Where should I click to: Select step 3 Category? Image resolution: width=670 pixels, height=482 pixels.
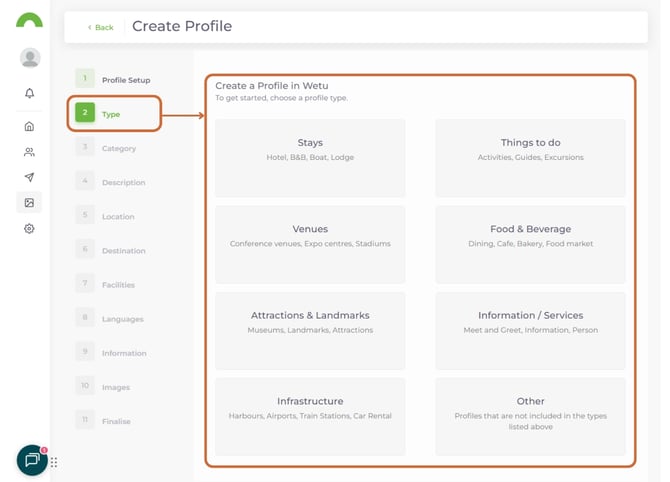(118, 148)
